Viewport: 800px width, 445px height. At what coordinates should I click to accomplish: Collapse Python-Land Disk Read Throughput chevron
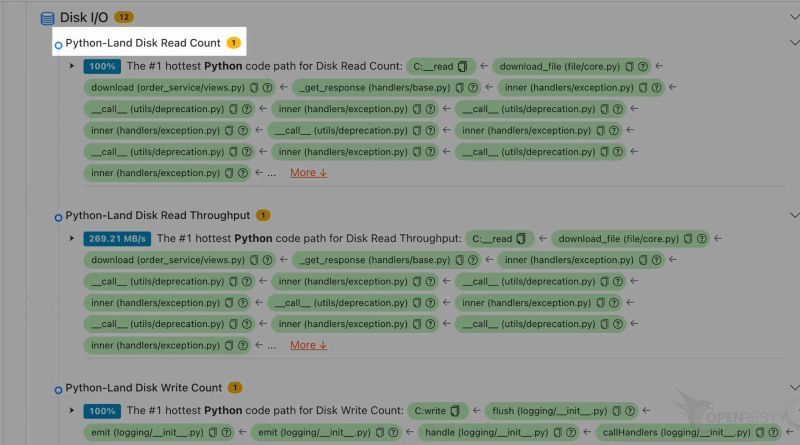[794, 215]
